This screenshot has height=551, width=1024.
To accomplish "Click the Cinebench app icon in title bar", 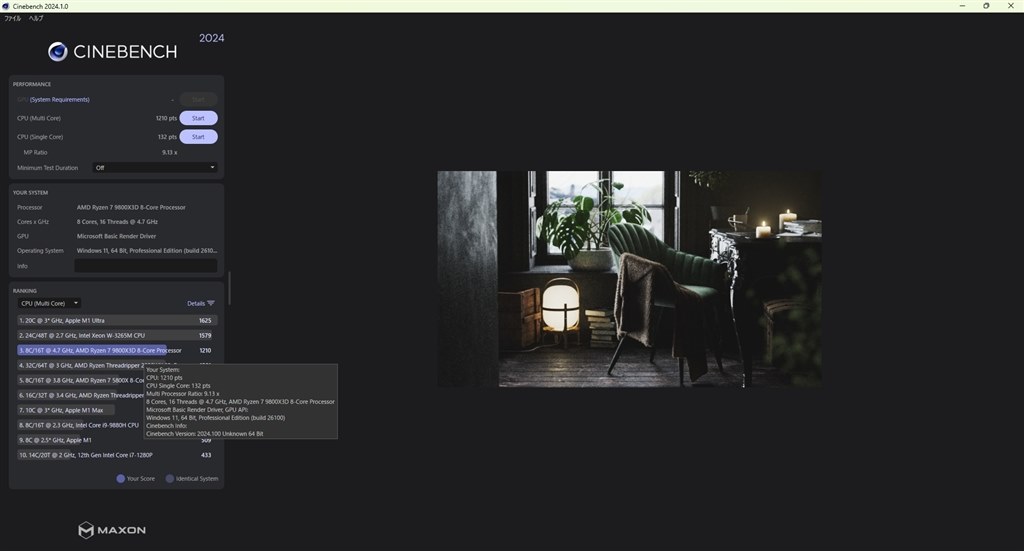I will pyautogui.click(x=6, y=6).
